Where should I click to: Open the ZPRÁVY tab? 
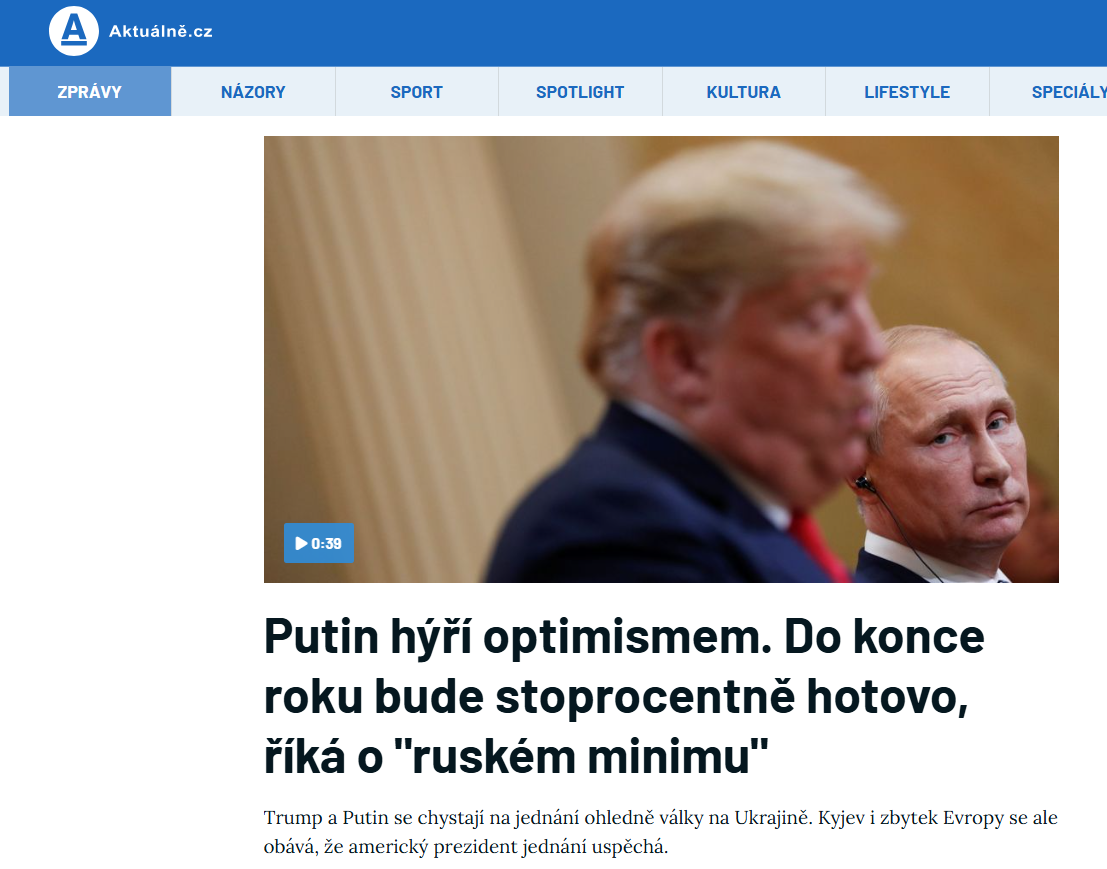(90, 92)
